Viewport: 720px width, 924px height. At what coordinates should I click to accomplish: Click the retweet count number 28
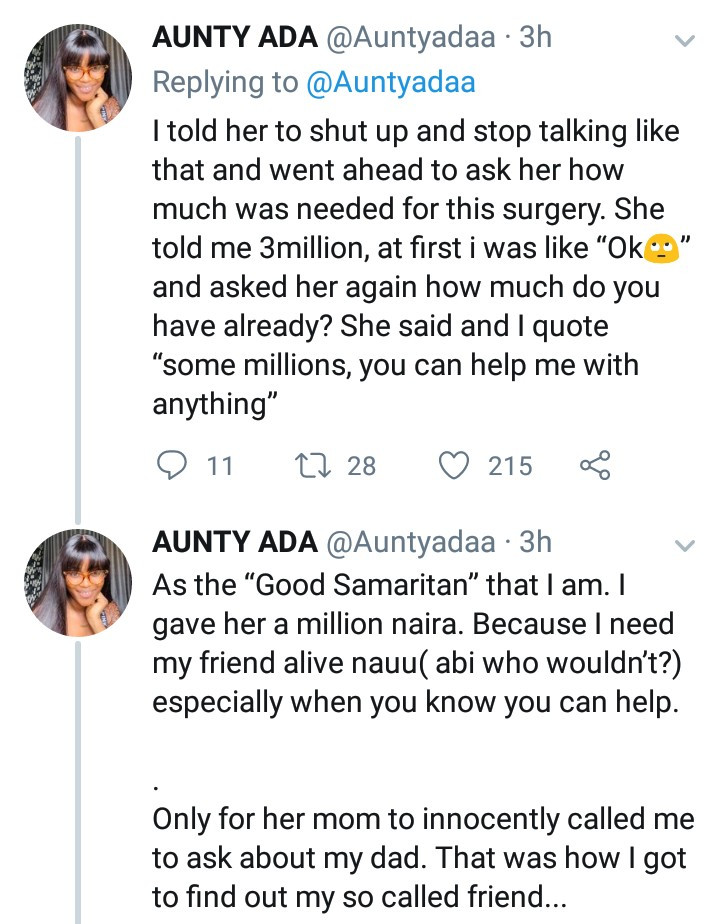coord(361,466)
